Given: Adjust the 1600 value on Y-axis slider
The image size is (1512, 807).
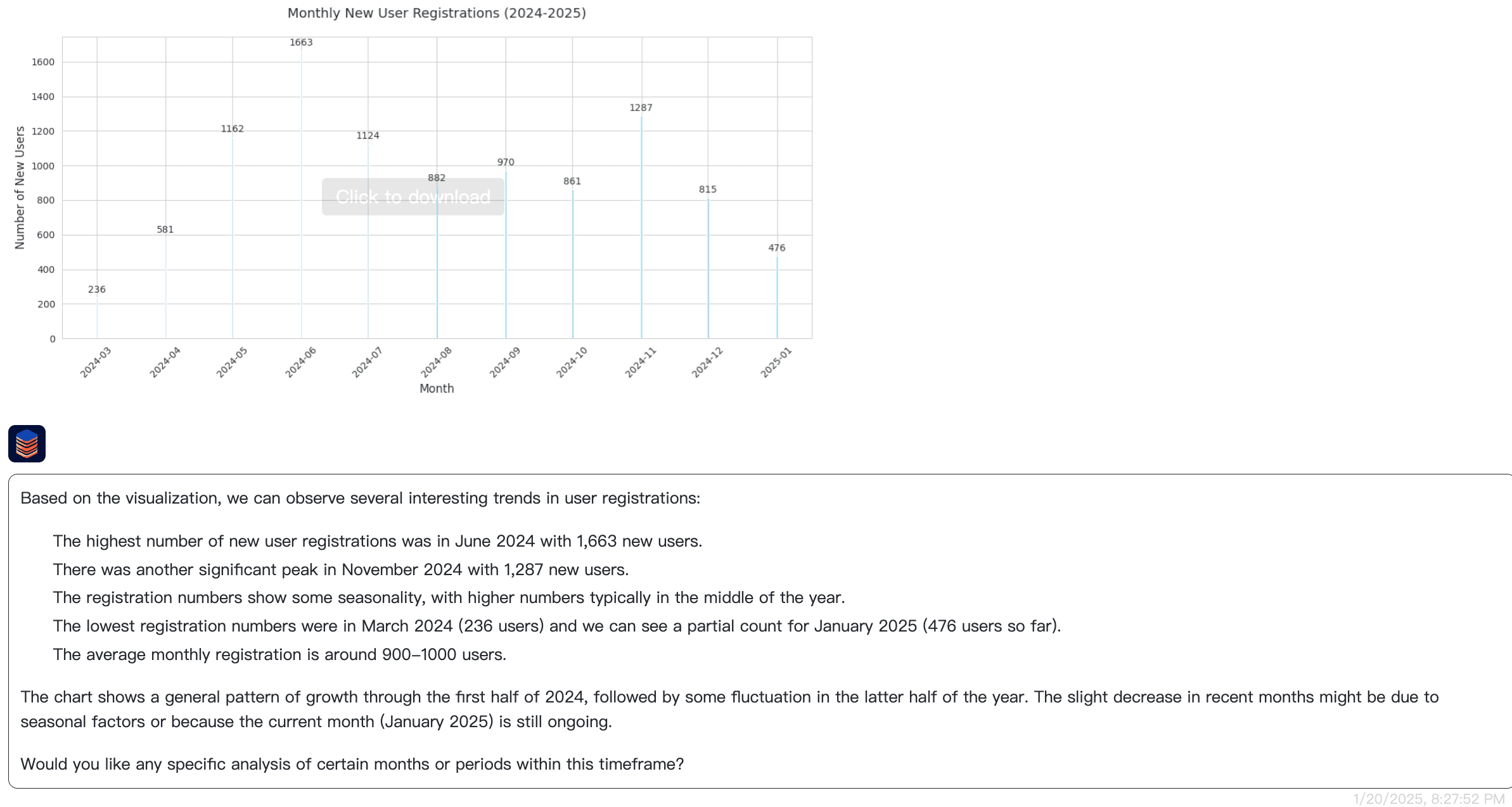Looking at the screenshot, I should [42, 62].
